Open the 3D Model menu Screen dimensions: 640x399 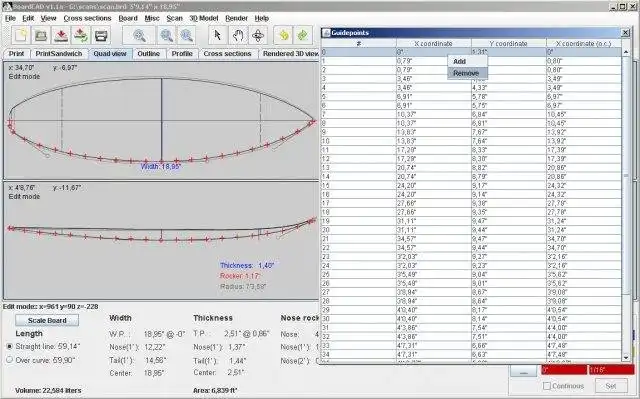click(204, 18)
